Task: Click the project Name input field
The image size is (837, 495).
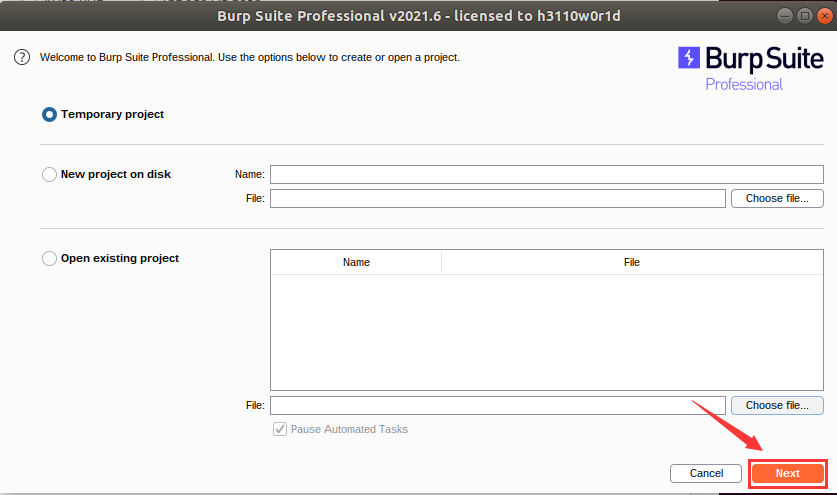Action: tap(547, 175)
